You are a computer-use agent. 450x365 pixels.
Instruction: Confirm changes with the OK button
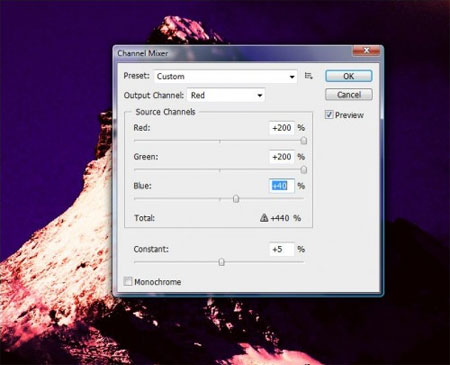pyautogui.click(x=349, y=76)
